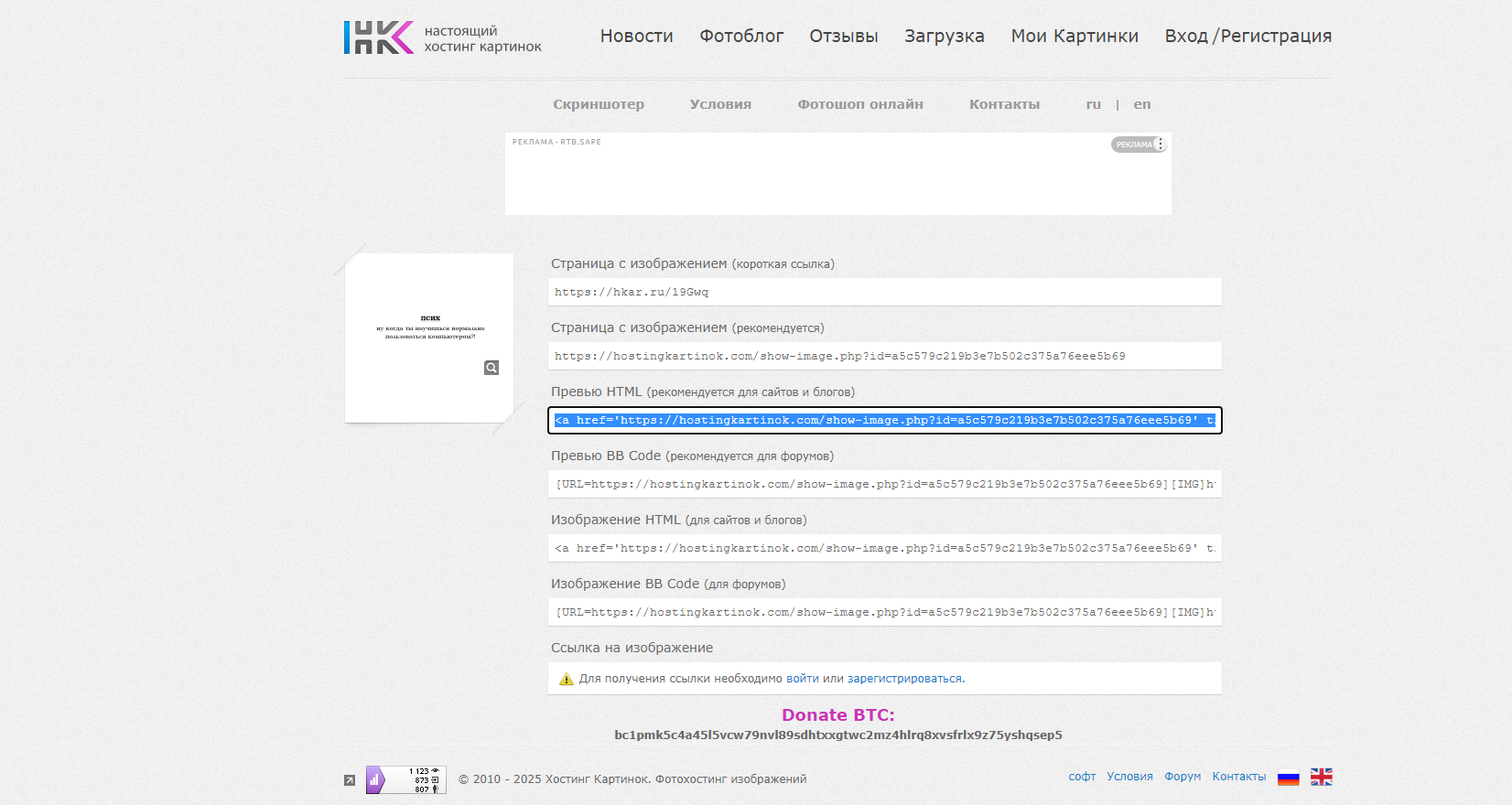Click the Donate BTC heading

838,715
